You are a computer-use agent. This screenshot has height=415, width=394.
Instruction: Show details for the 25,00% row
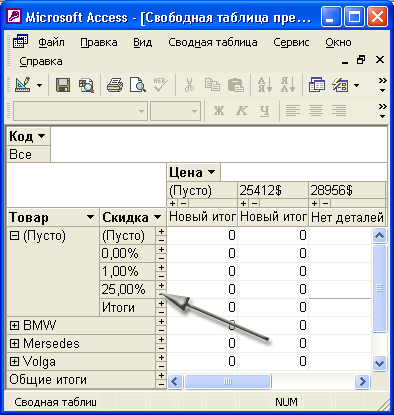(161, 286)
